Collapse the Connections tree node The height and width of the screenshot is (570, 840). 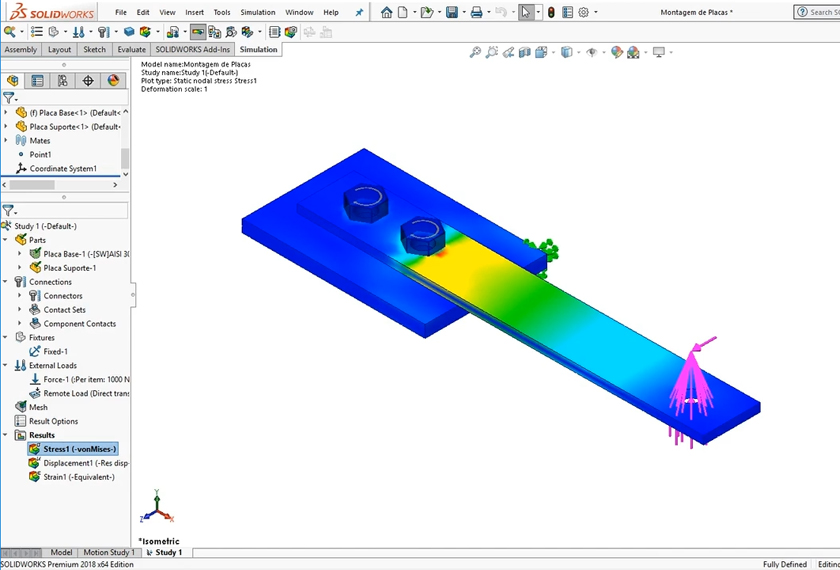point(7,282)
